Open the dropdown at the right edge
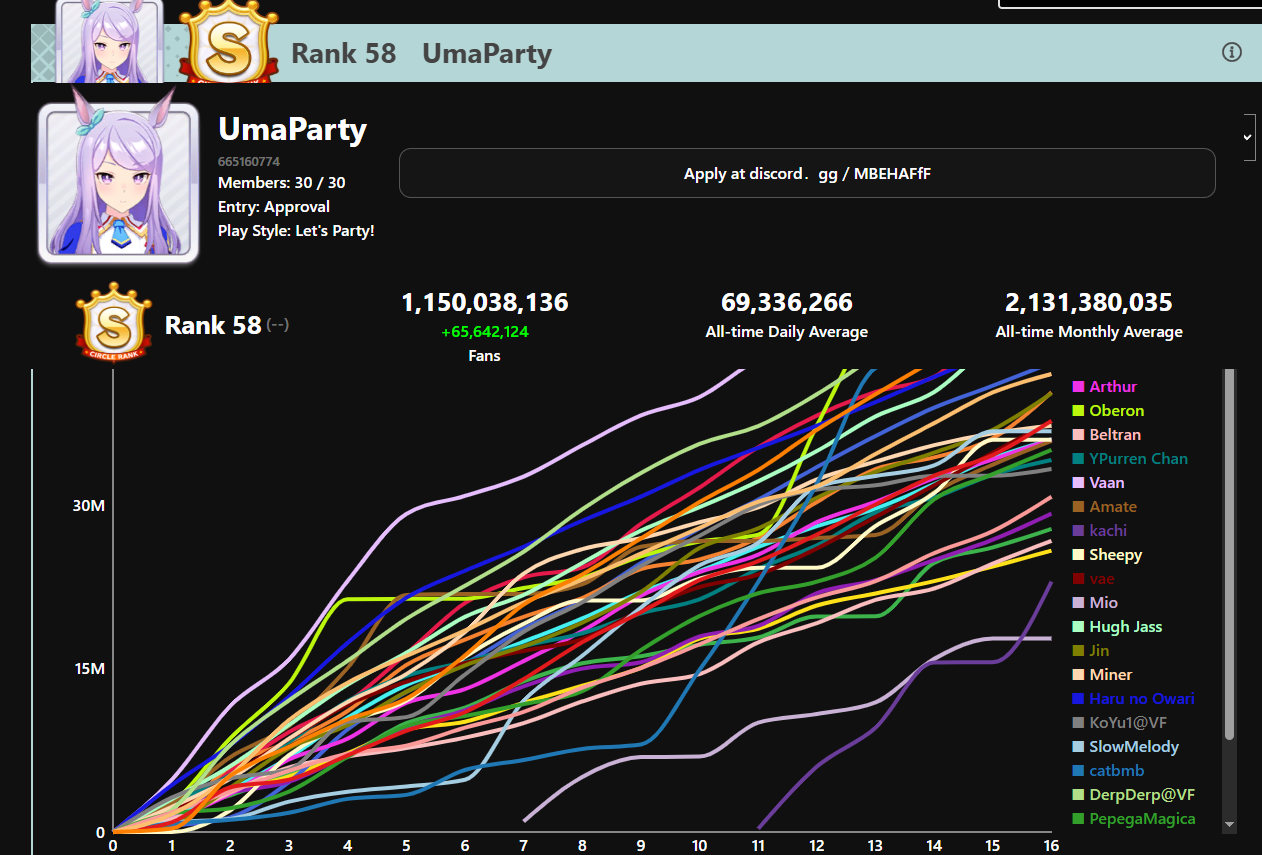 [x=1248, y=137]
